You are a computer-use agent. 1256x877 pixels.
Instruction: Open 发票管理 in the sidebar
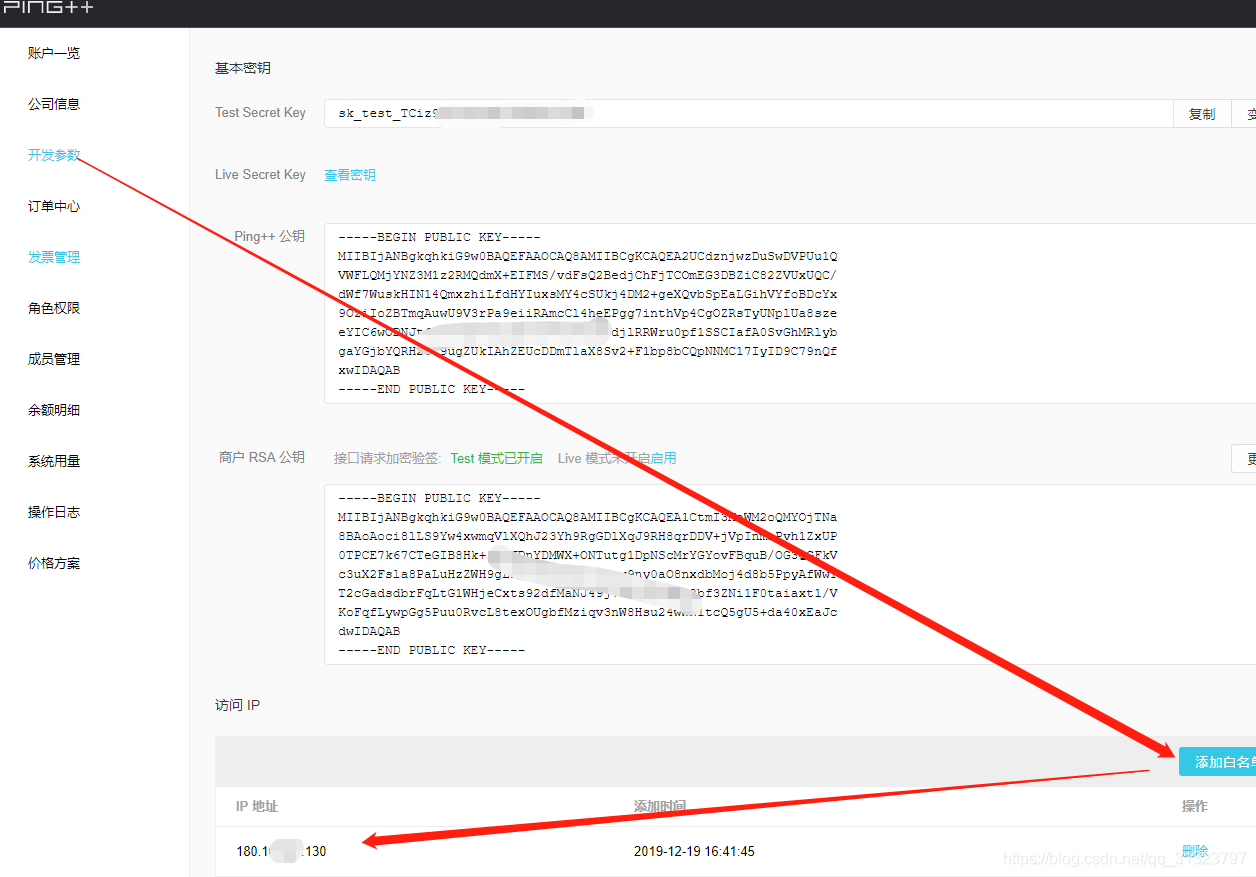tap(54, 257)
